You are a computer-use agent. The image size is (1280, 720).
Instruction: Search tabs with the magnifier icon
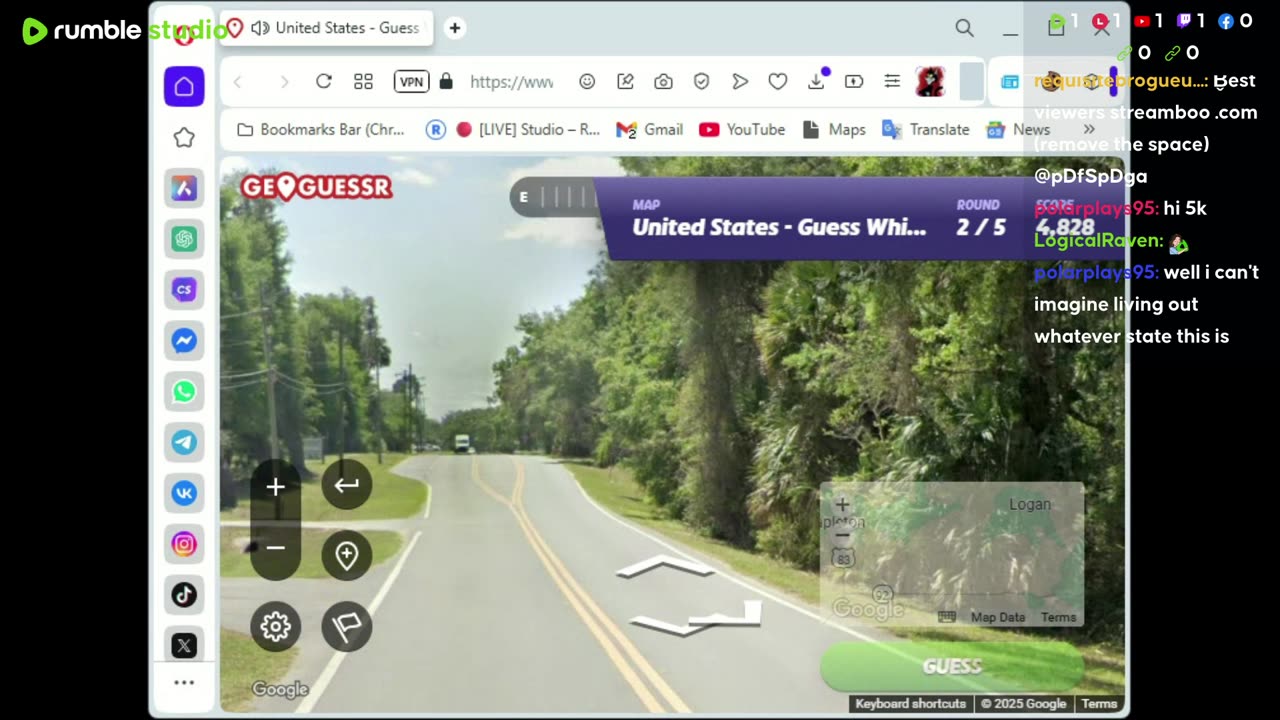(x=964, y=28)
